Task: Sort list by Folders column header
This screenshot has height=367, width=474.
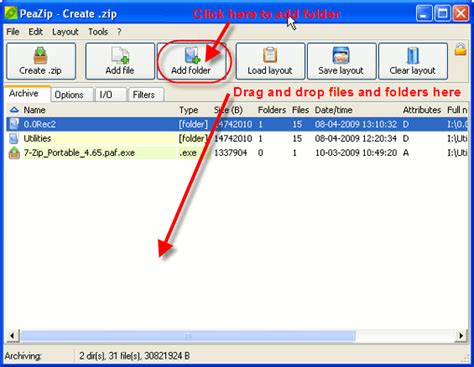Action: 272,110
